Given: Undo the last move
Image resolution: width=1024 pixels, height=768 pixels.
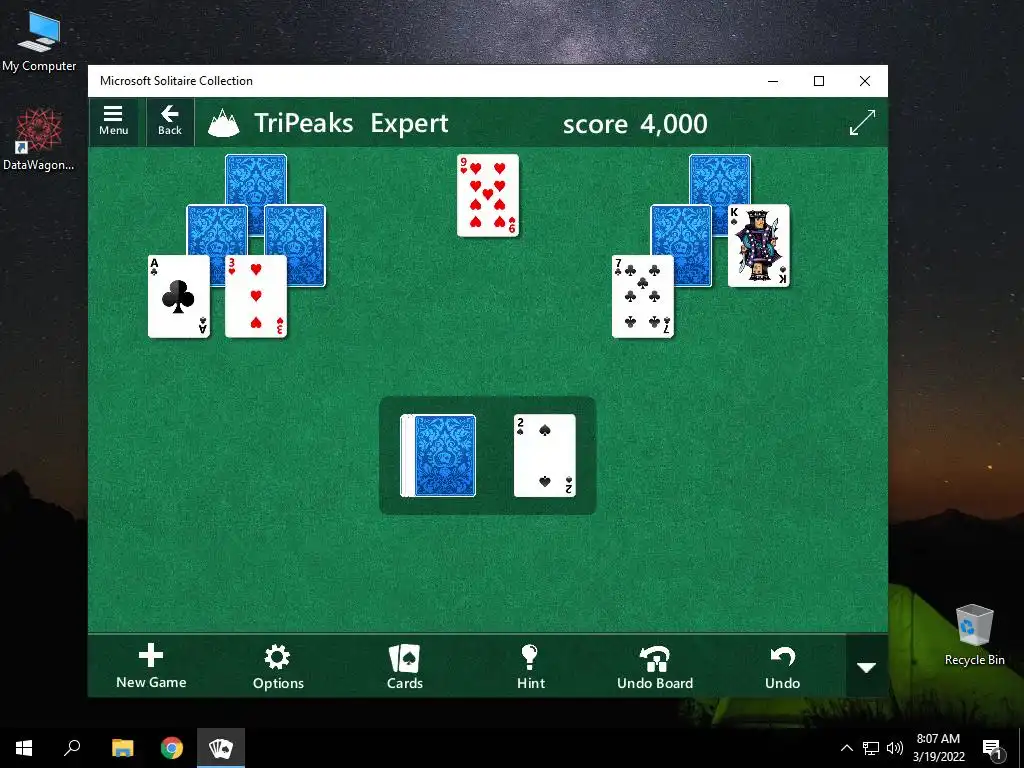Looking at the screenshot, I should [x=782, y=666].
